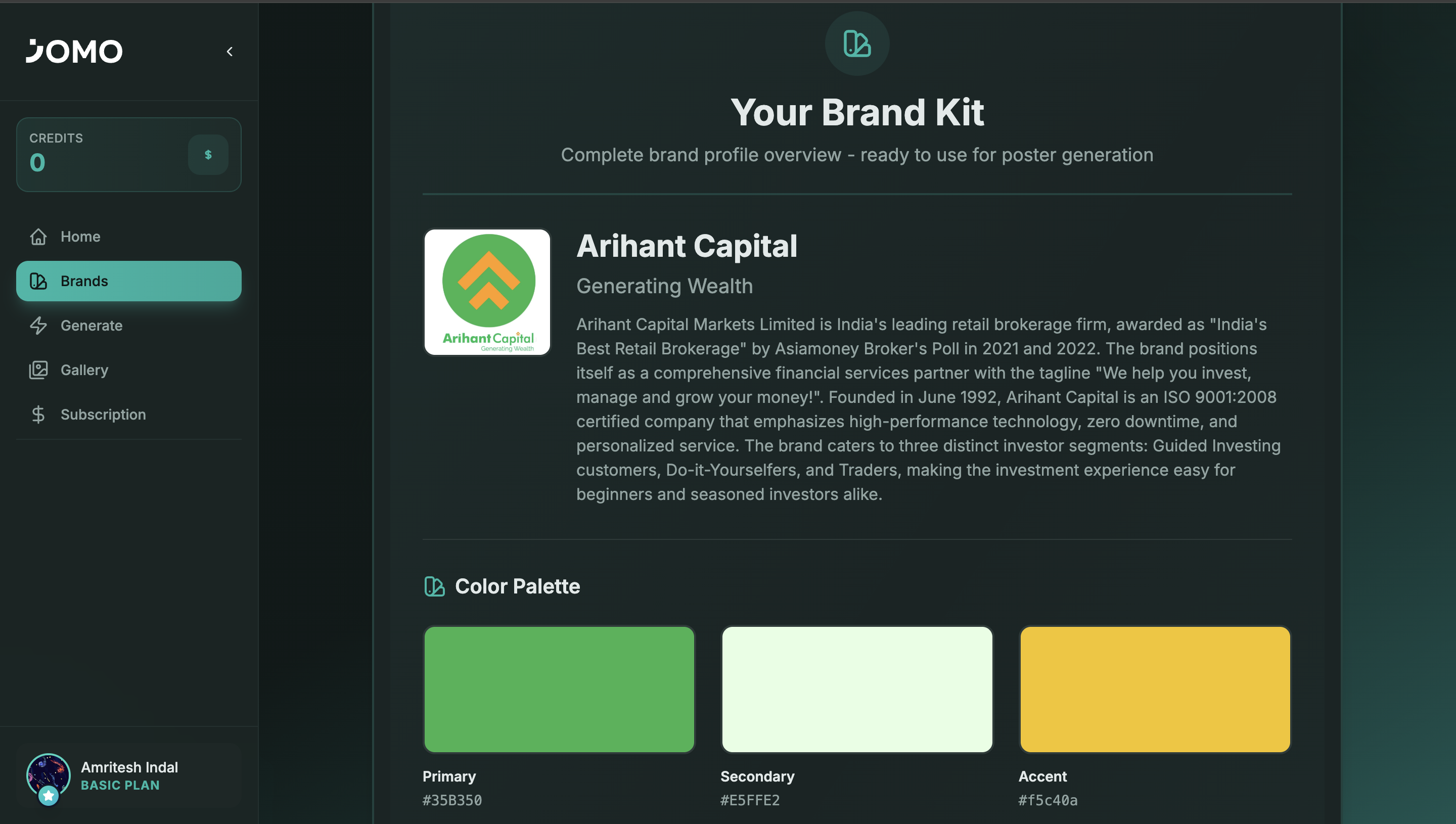Select the Accent yellow color swatch
The height and width of the screenshot is (824, 1456).
coord(1154,690)
